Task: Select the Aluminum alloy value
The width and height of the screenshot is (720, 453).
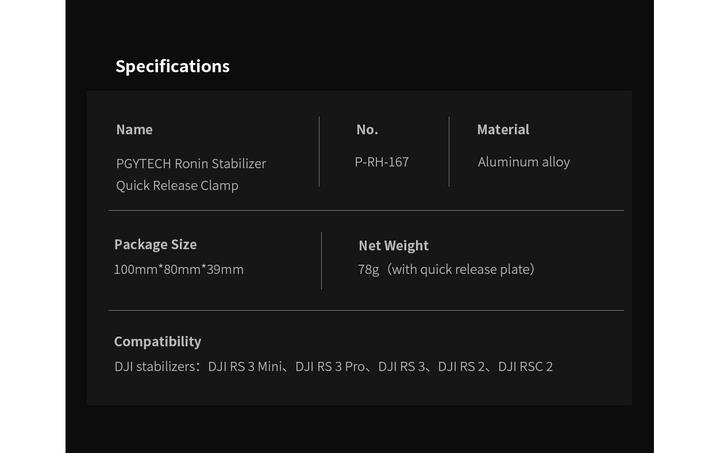Action: (x=523, y=162)
